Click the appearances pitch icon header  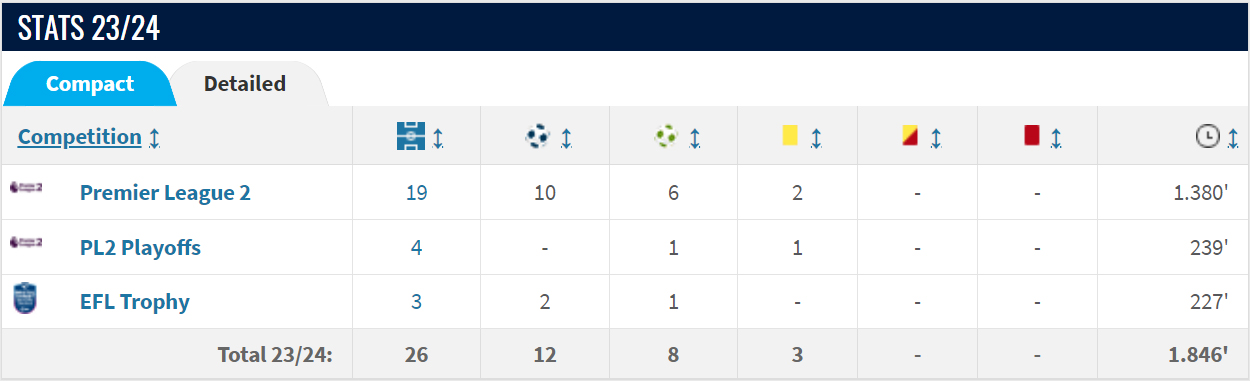click(x=411, y=136)
